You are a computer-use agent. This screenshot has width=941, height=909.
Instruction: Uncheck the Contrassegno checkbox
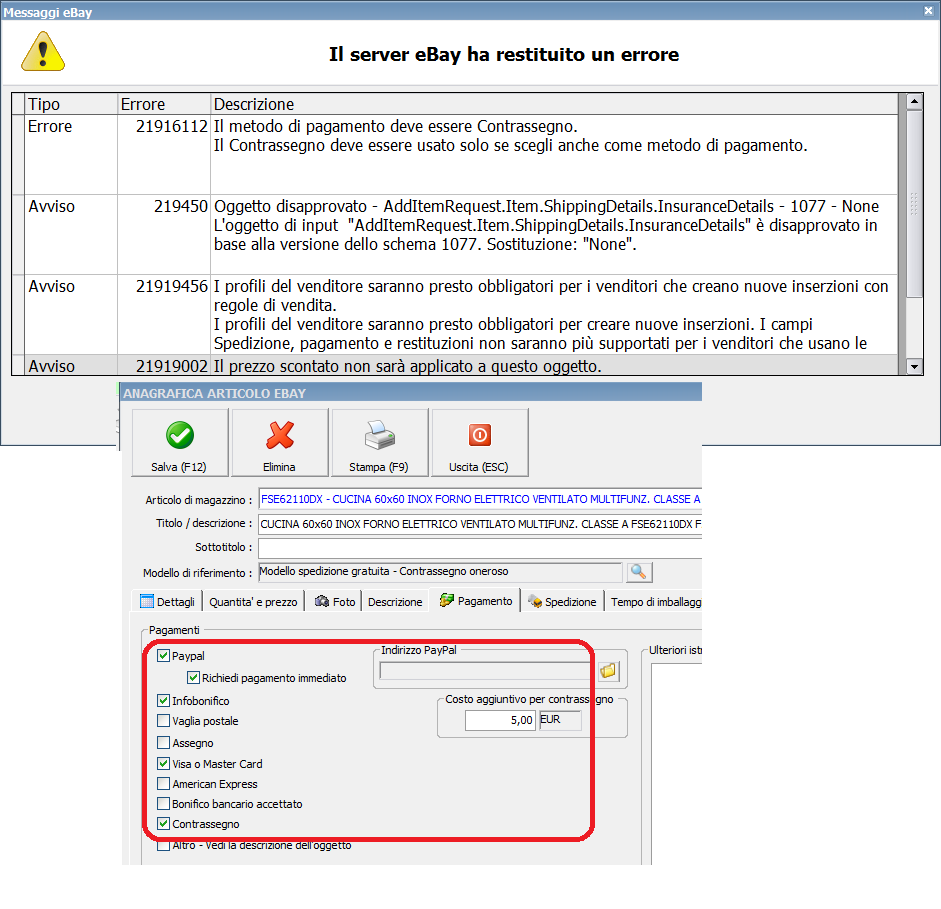point(163,824)
